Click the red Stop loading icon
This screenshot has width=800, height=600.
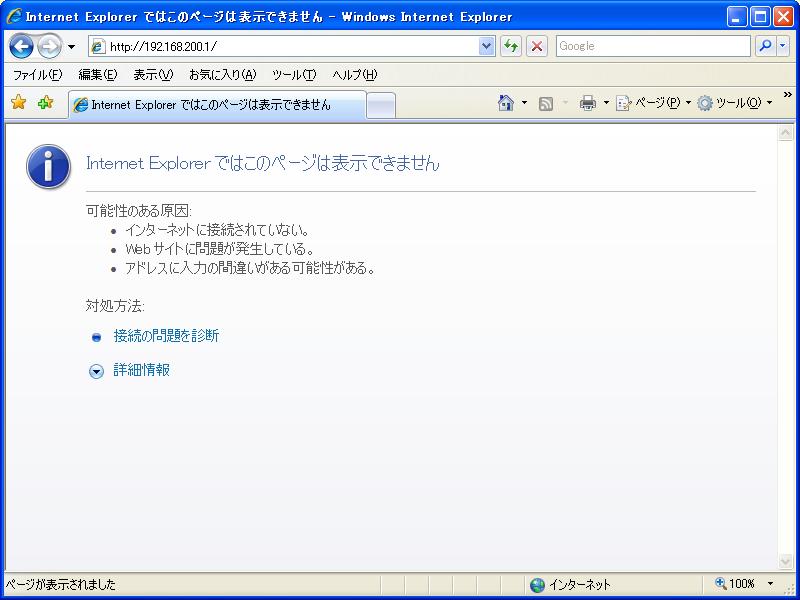tap(537, 46)
